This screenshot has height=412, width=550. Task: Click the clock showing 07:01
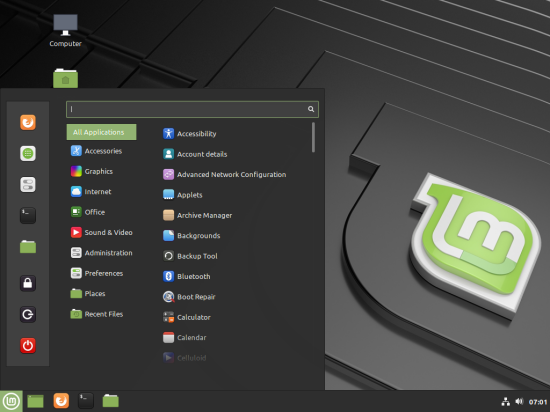538,402
